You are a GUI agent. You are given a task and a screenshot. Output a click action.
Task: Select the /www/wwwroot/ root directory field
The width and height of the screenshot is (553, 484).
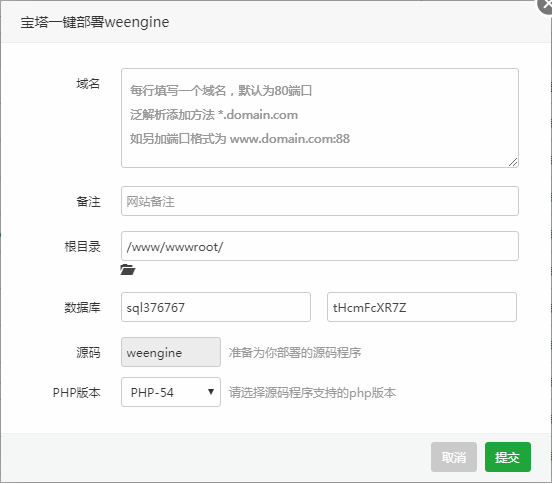320,246
